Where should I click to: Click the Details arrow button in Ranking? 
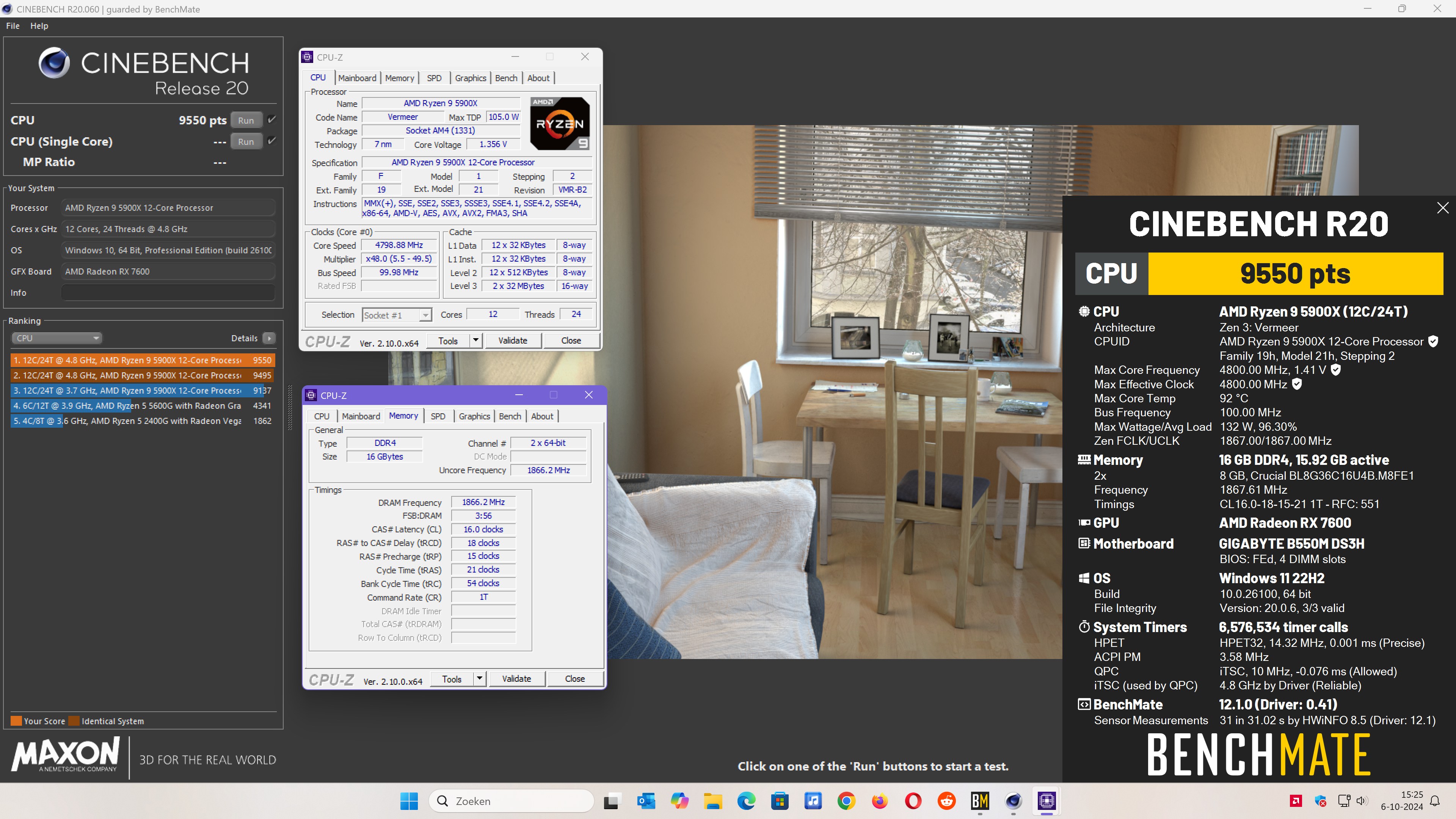(x=269, y=338)
